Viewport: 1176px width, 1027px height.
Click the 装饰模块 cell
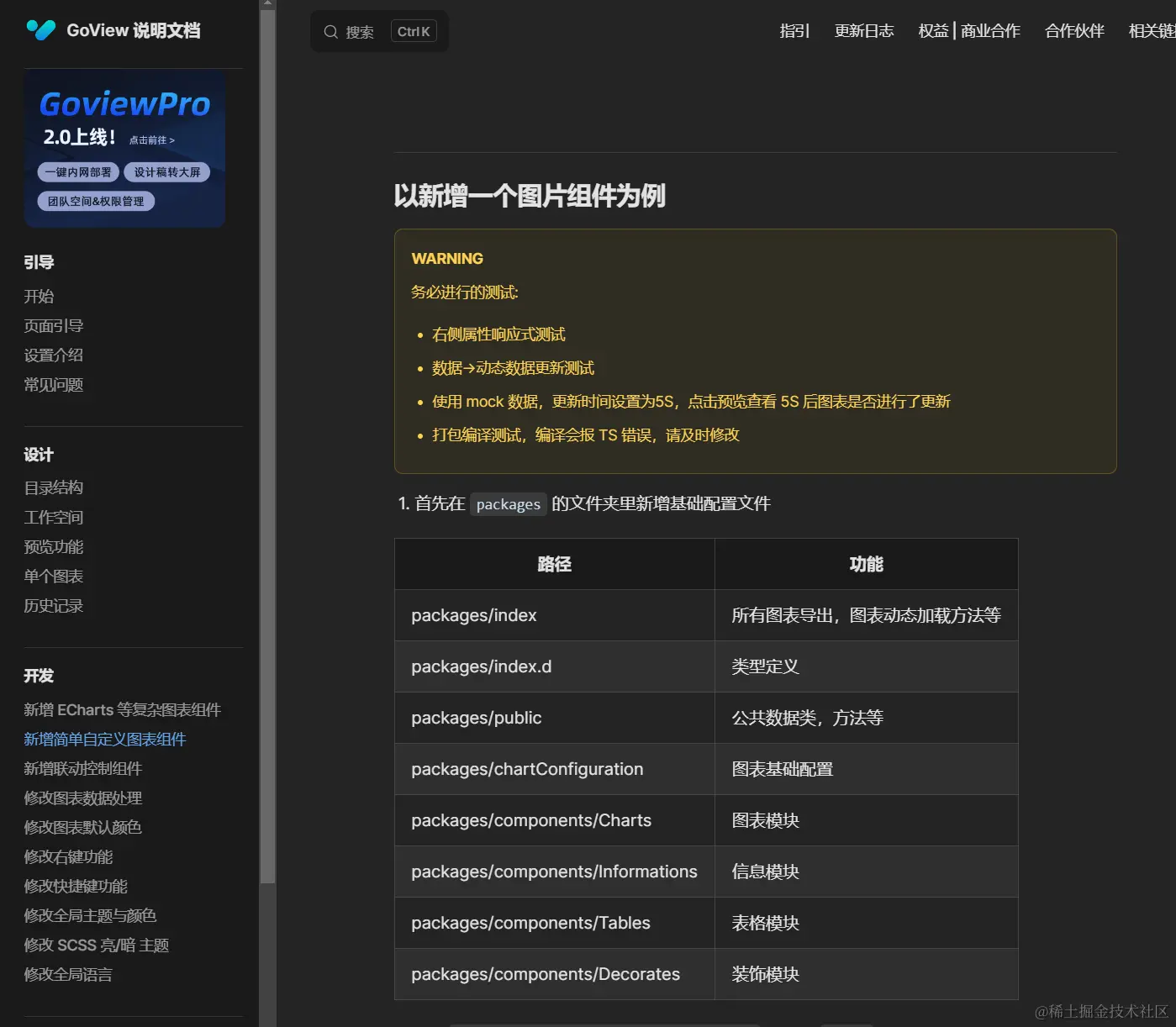pos(867,974)
